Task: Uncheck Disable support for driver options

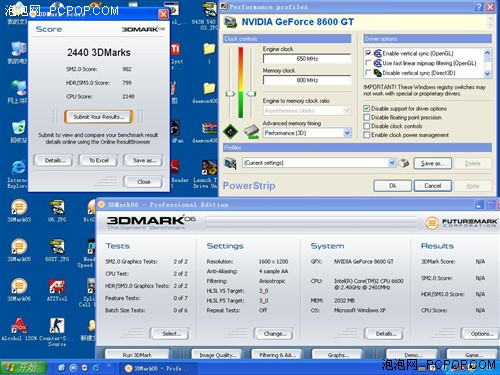Action: click(367, 109)
